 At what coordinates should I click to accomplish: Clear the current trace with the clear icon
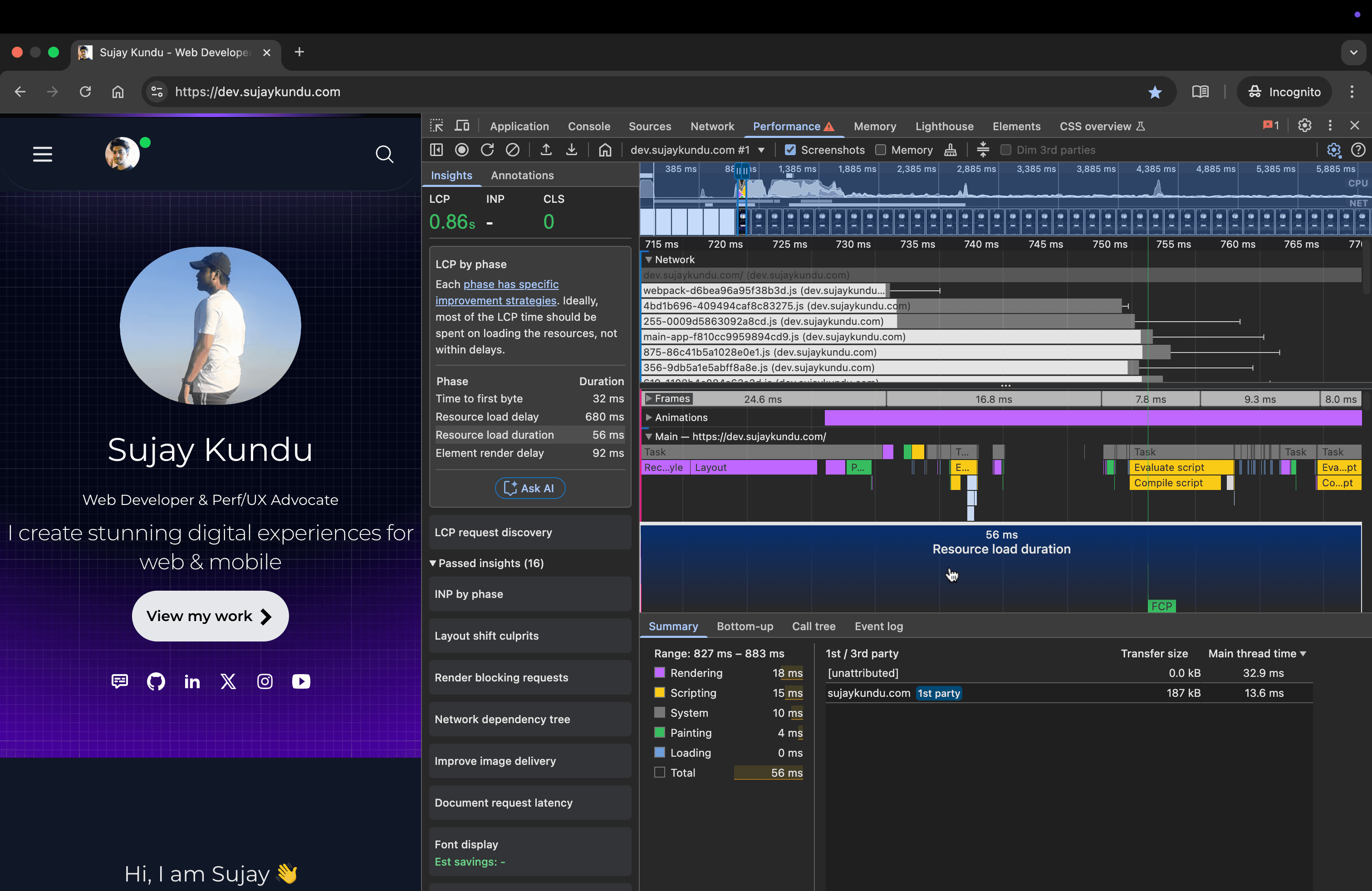(513, 150)
